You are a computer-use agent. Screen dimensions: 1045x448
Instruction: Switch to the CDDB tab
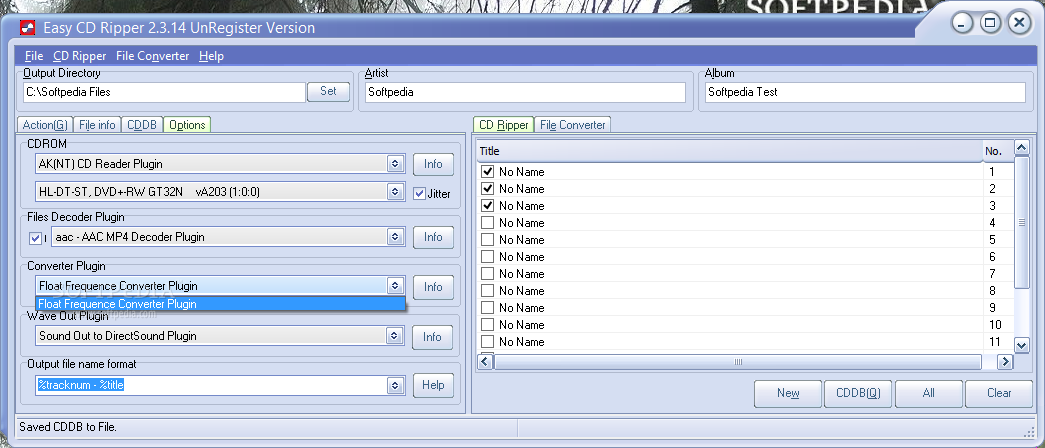142,125
